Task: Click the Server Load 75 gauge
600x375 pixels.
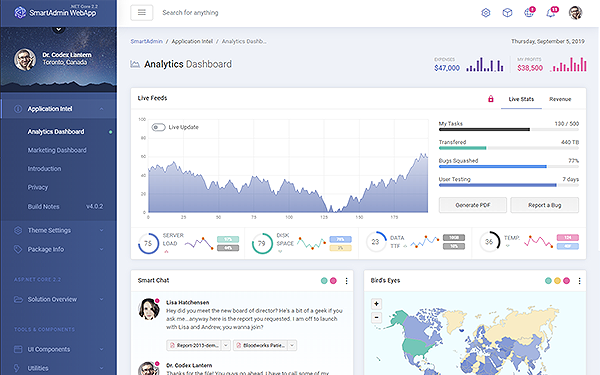Action: [x=148, y=243]
